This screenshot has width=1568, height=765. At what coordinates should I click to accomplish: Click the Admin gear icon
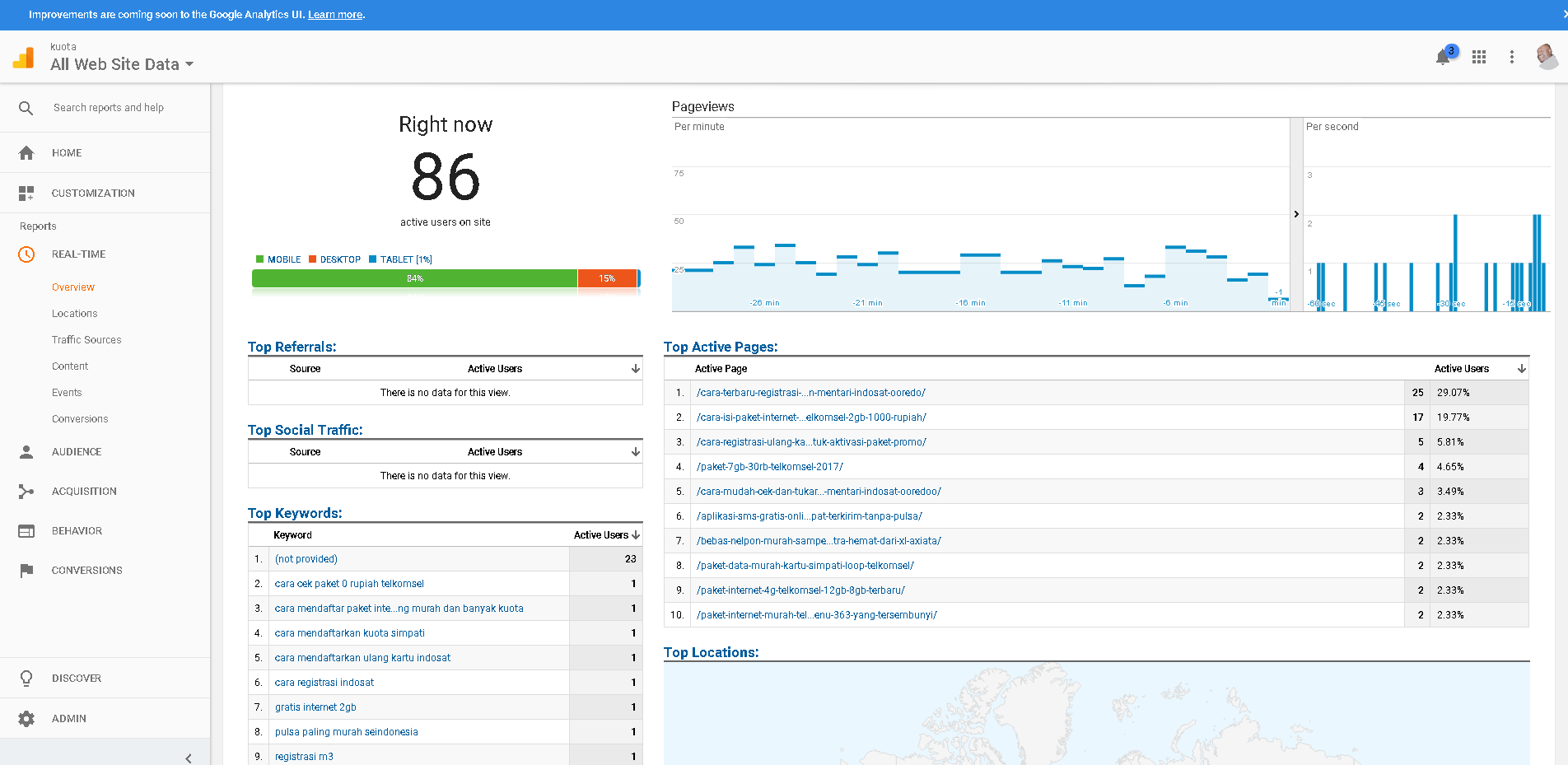coord(26,719)
